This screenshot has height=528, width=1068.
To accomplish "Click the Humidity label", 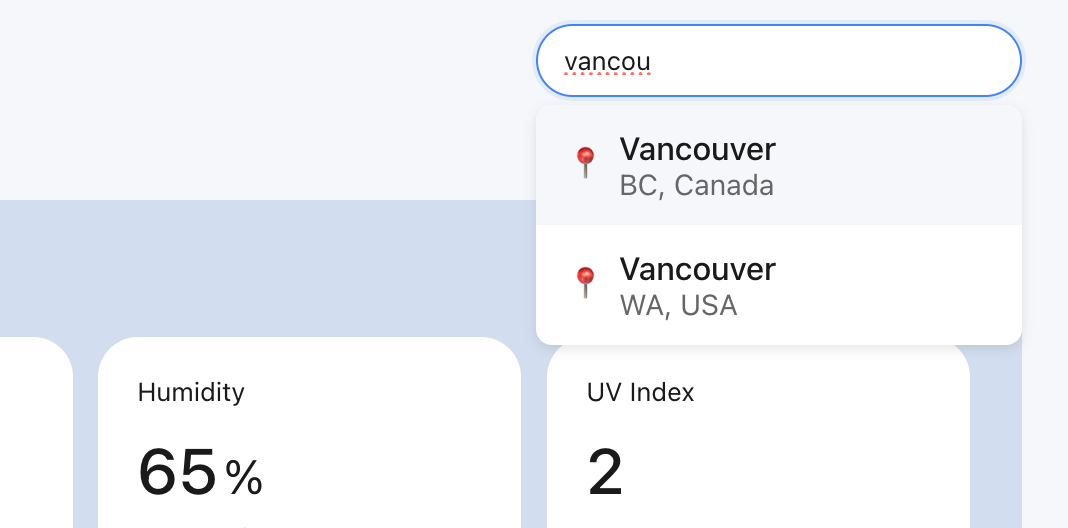I will pos(191,392).
